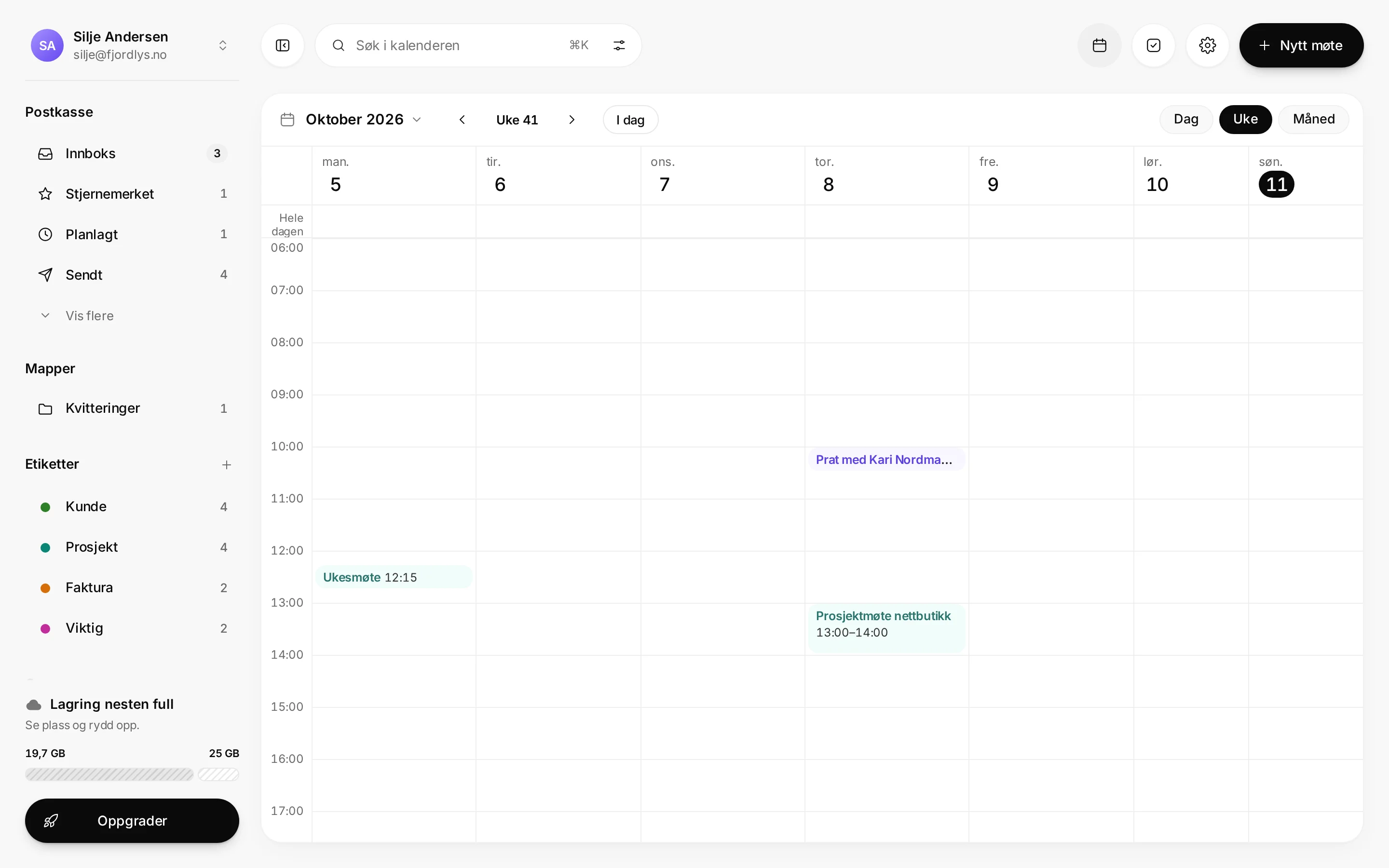
Task: Switch to Dag view
Action: click(1186, 120)
